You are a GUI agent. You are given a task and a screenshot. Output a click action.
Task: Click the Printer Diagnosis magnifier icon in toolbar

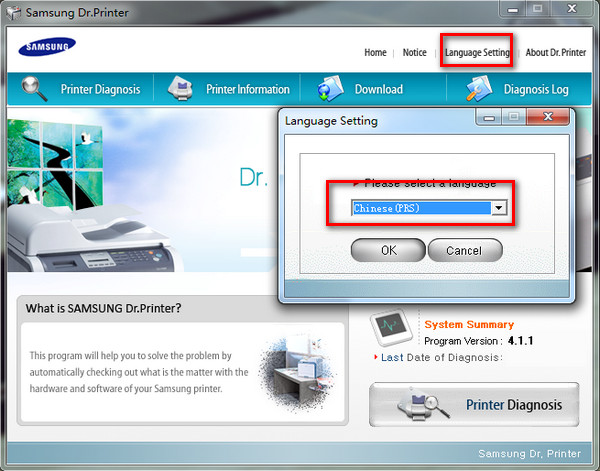(34, 89)
